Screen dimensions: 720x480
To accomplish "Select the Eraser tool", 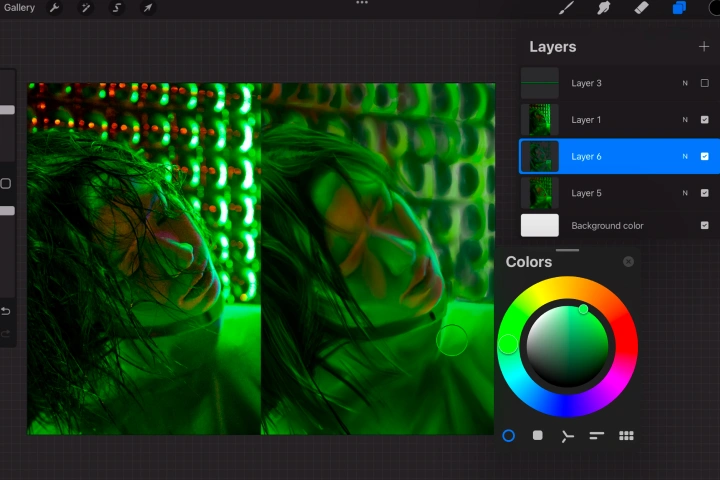I will pyautogui.click(x=641, y=8).
